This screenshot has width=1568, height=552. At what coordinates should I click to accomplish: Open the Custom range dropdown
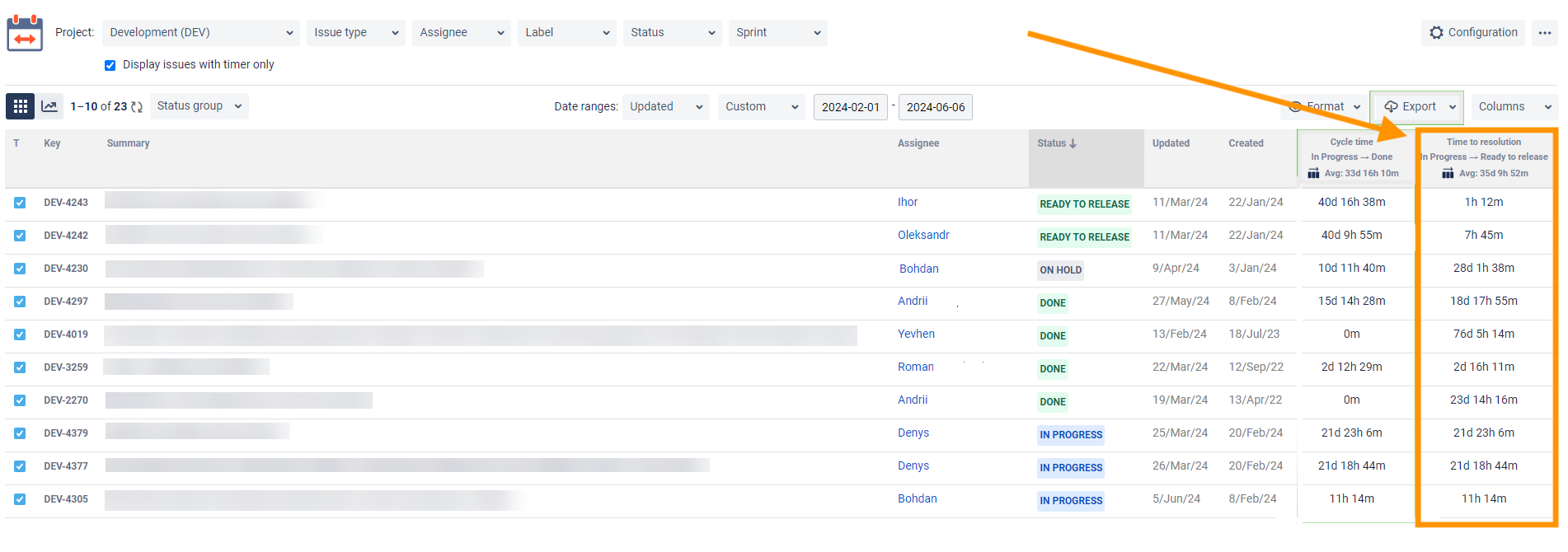[762, 107]
